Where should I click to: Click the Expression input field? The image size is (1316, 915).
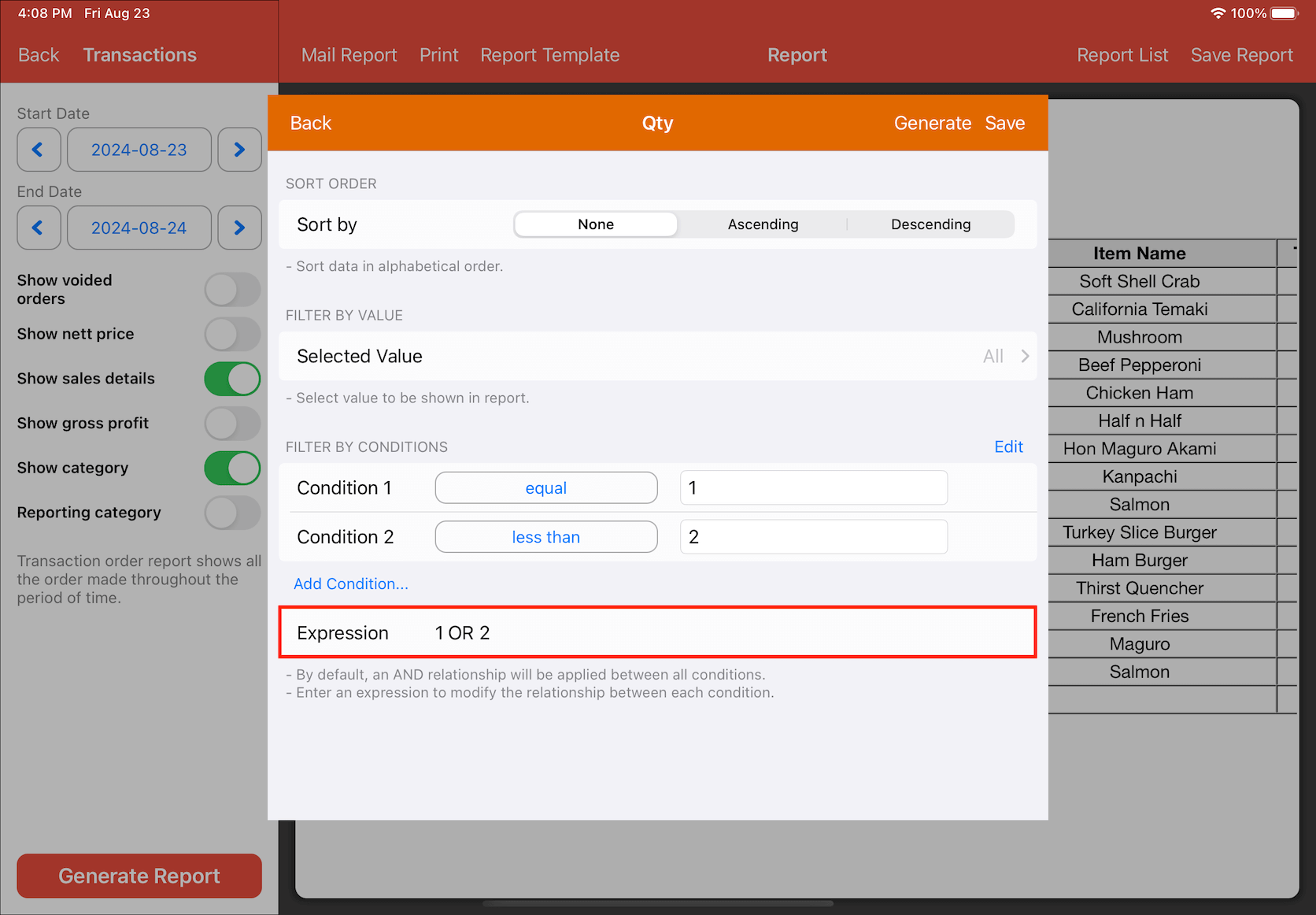[708, 633]
